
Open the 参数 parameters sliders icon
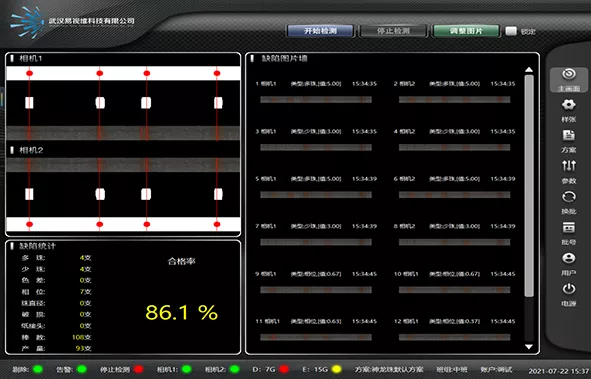pyautogui.click(x=569, y=166)
